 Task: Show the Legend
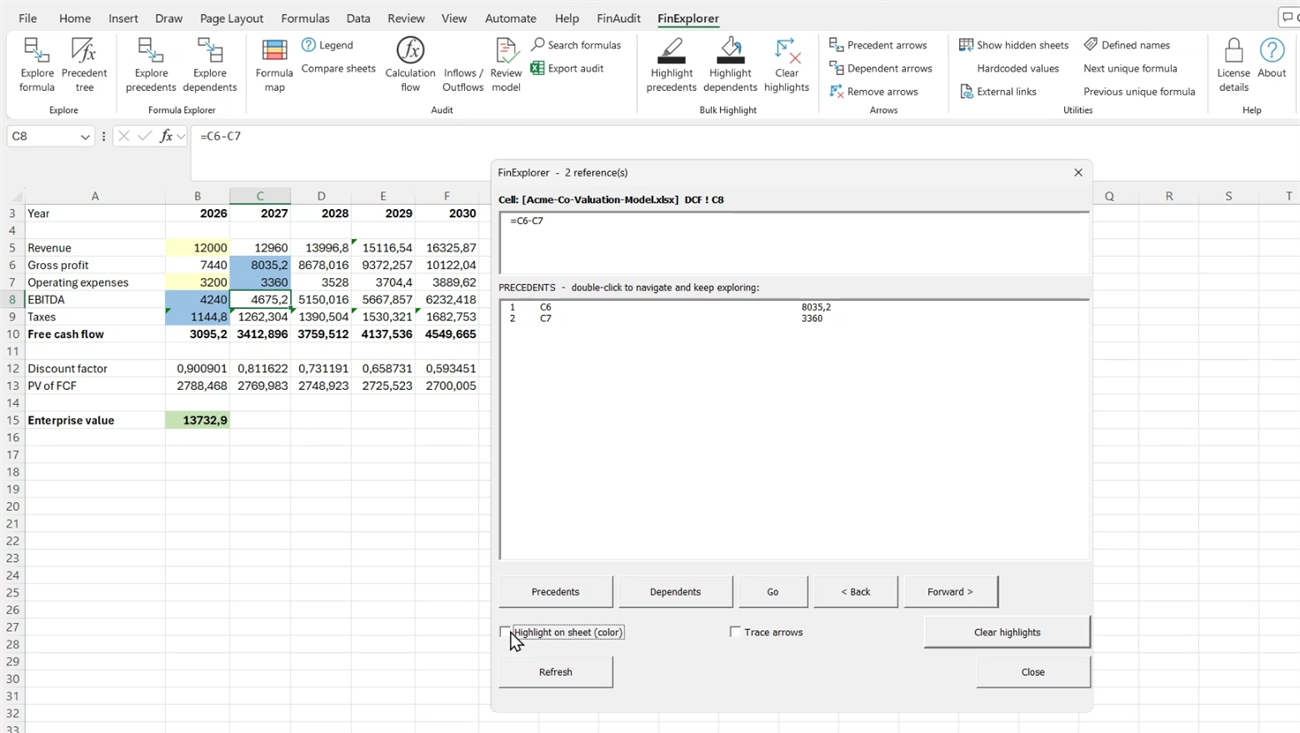point(327,45)
